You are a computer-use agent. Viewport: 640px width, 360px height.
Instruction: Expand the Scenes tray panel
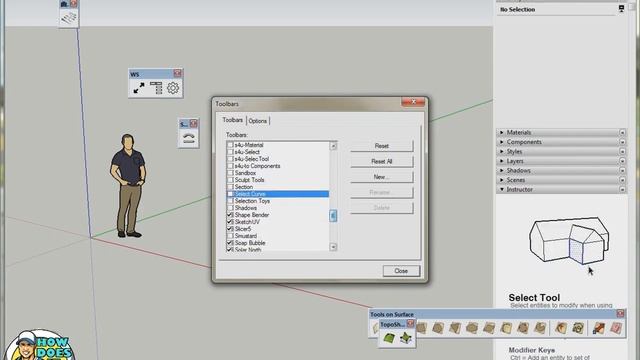[x=502, y=180]
